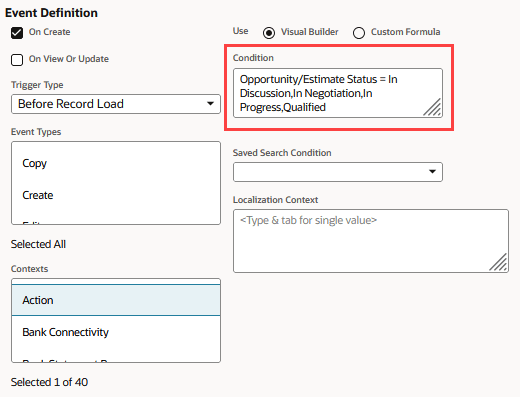Click the Trigger Type dropdown arrow

210,104
